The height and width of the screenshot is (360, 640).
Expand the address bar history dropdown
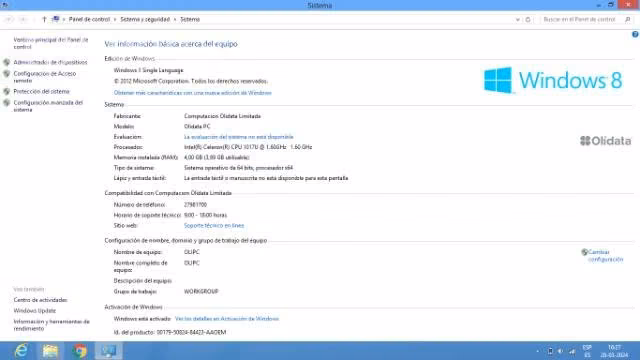[518, 20]
